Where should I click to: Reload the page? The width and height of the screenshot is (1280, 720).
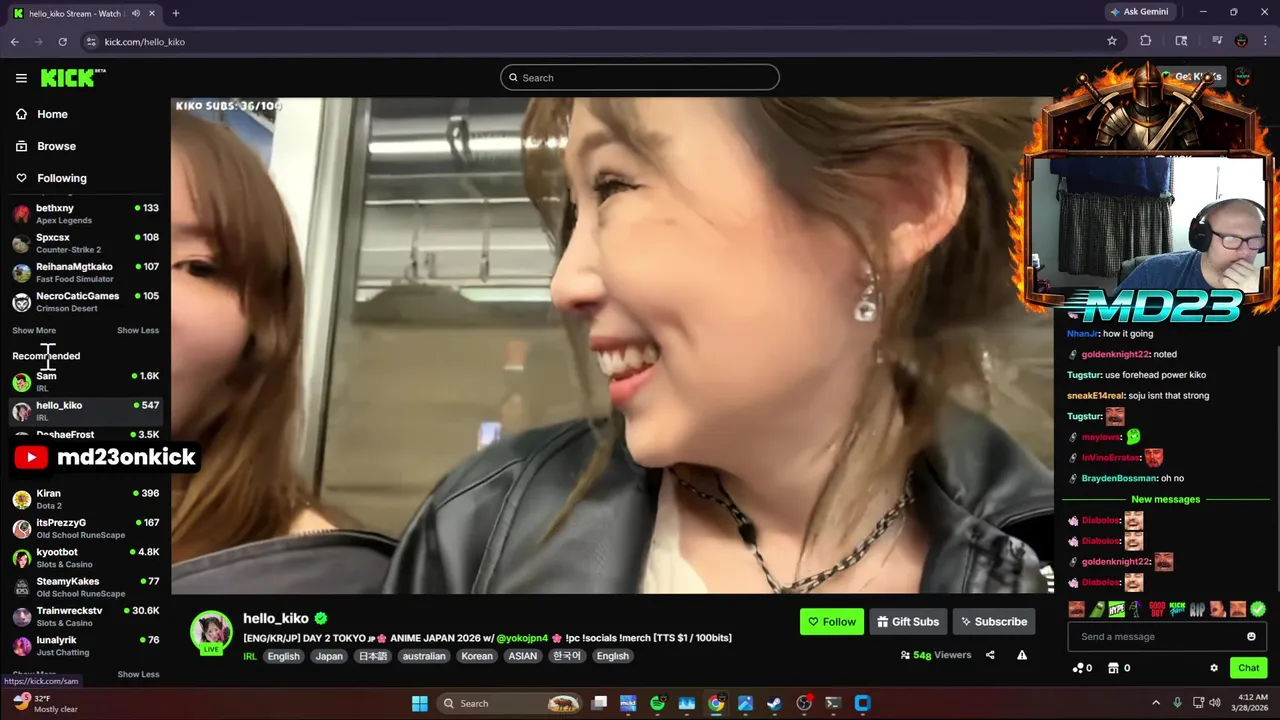pyautogui.click(x=62, y=41)
